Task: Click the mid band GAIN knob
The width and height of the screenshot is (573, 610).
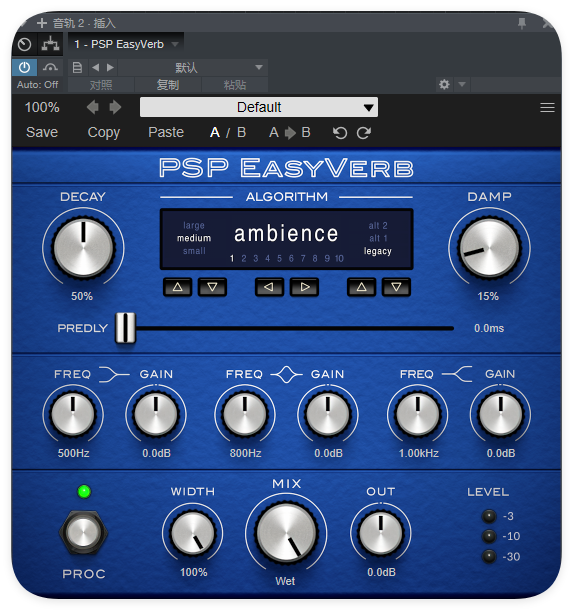Action: [x=328, y=413]
